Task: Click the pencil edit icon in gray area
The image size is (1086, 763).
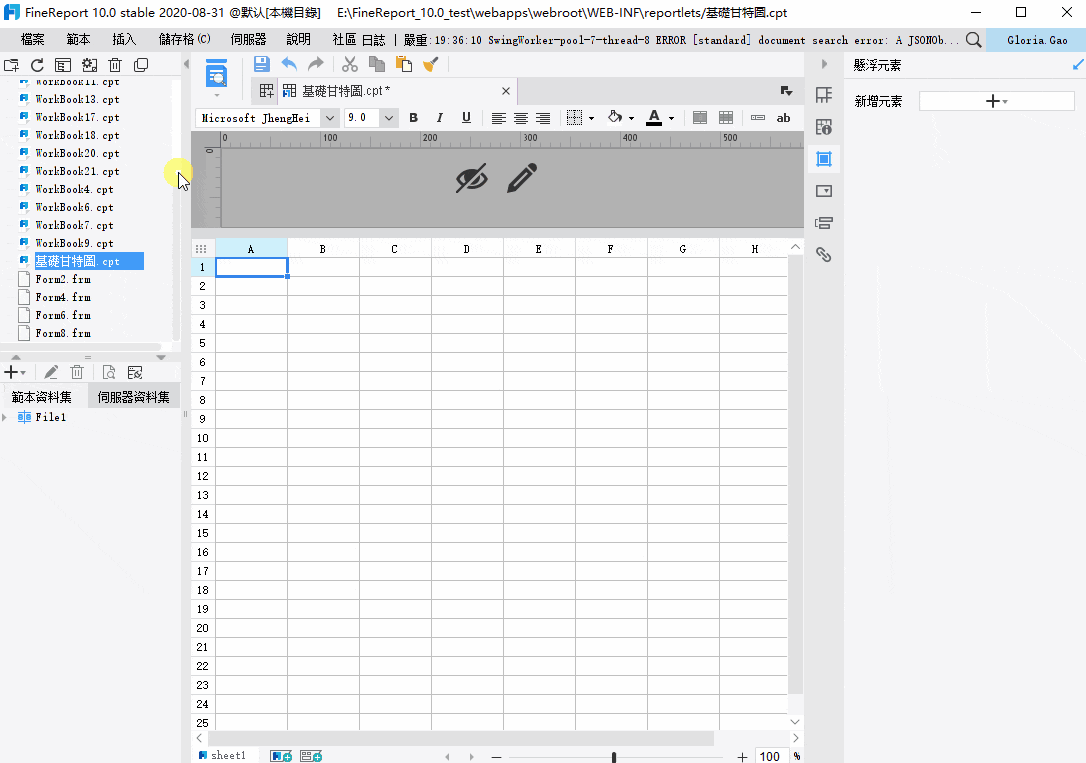Action: tap(522, 178)
